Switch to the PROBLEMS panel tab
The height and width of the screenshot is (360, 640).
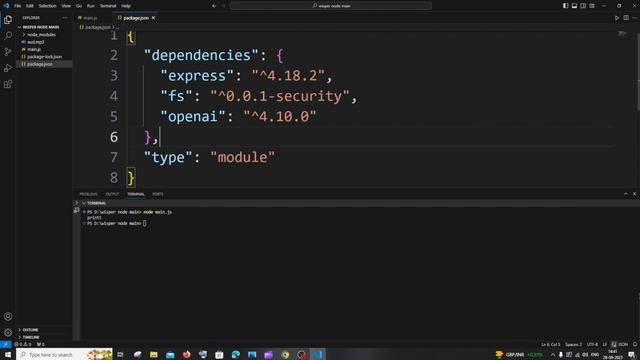point(89,194)
